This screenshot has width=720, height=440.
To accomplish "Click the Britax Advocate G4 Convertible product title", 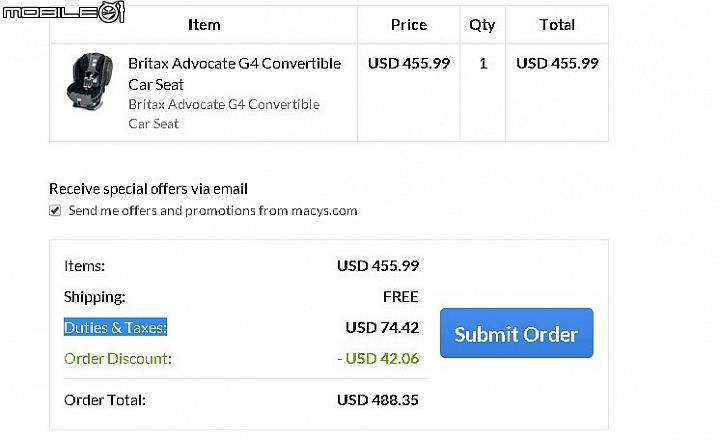I will point(234,74).
